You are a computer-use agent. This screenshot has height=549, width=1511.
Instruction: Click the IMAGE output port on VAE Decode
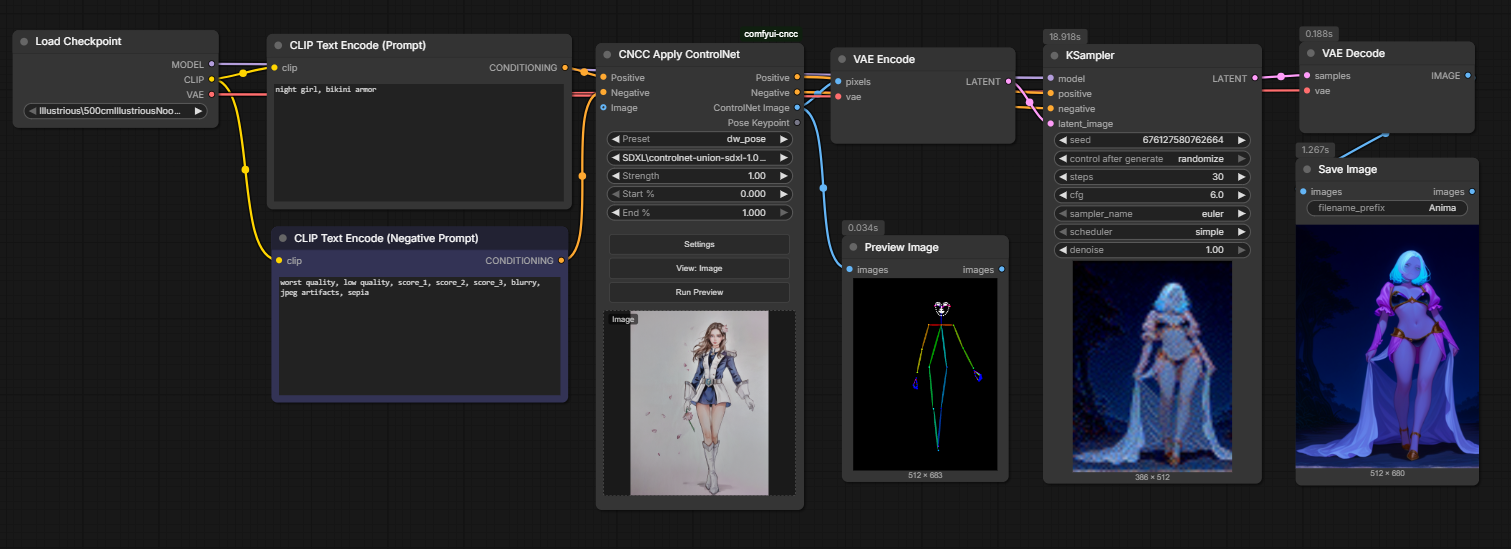click(x=1468, y=75)
